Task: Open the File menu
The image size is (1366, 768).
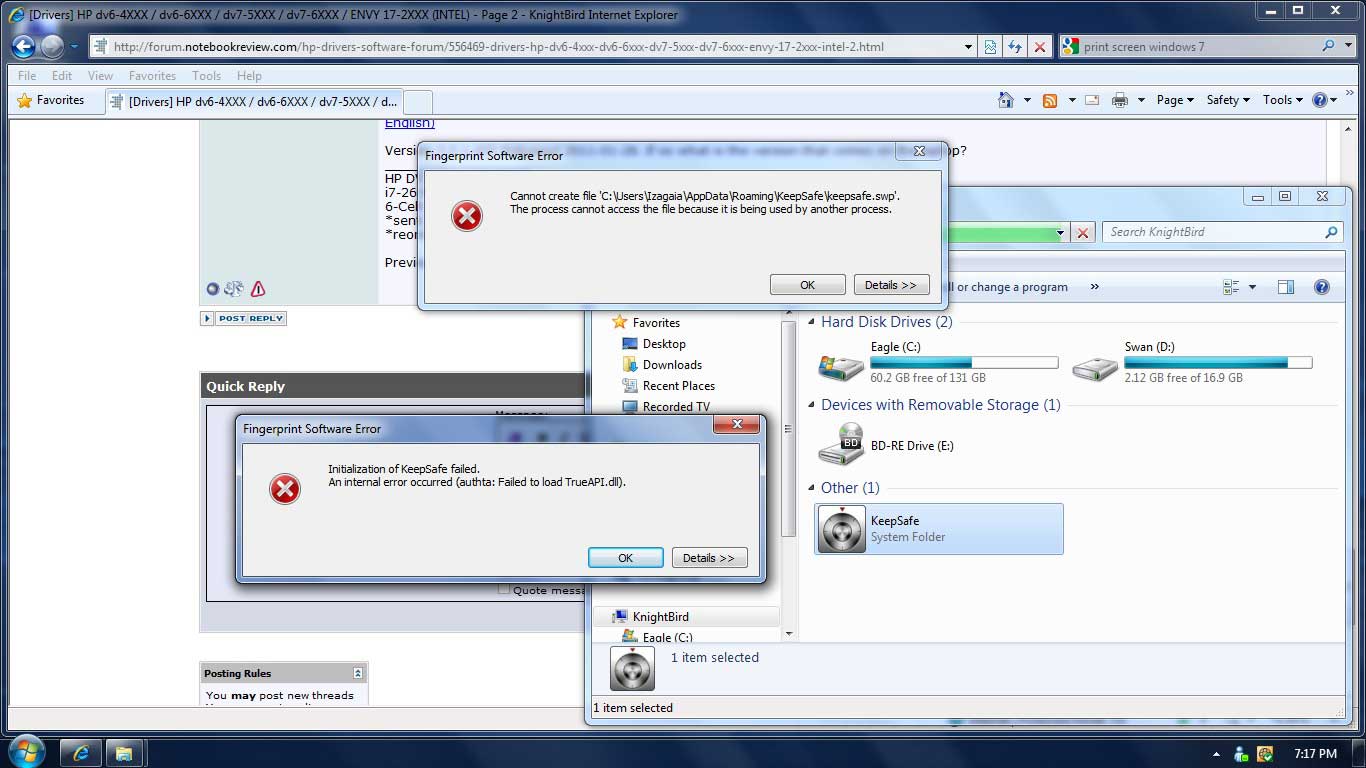Action: (27, 75)
